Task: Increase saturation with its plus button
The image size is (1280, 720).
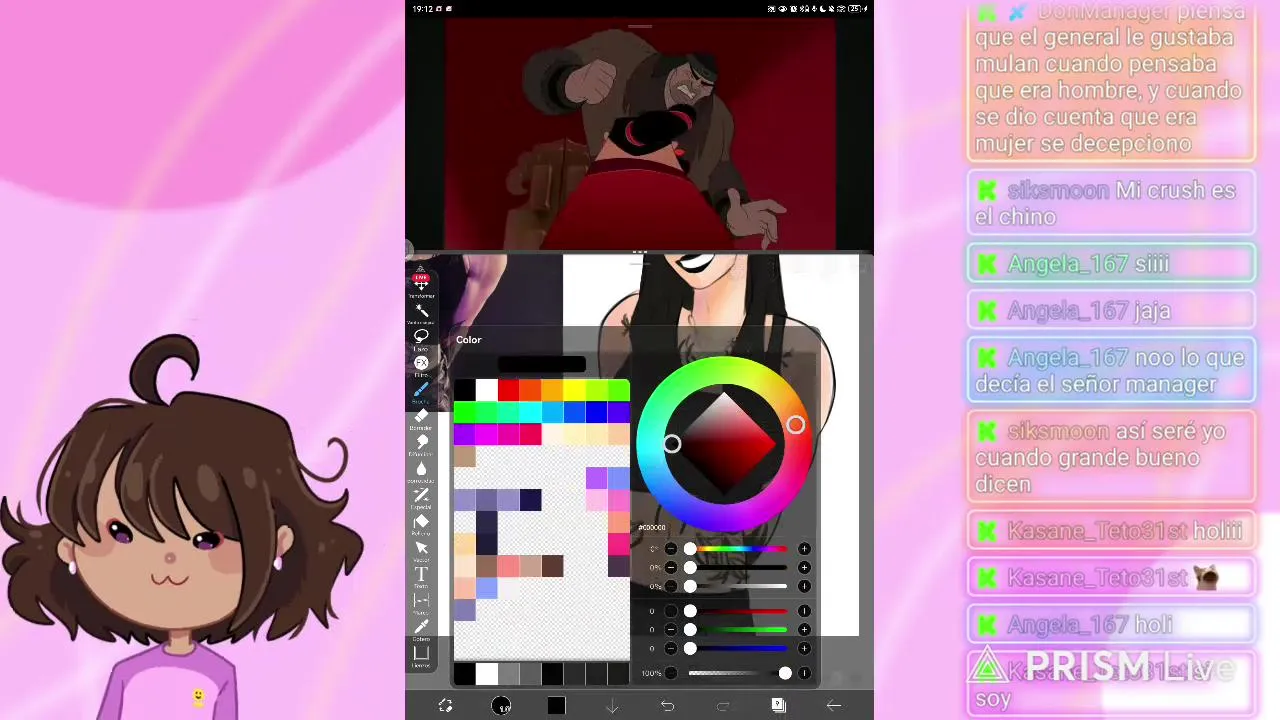Action: click(804, 568)
